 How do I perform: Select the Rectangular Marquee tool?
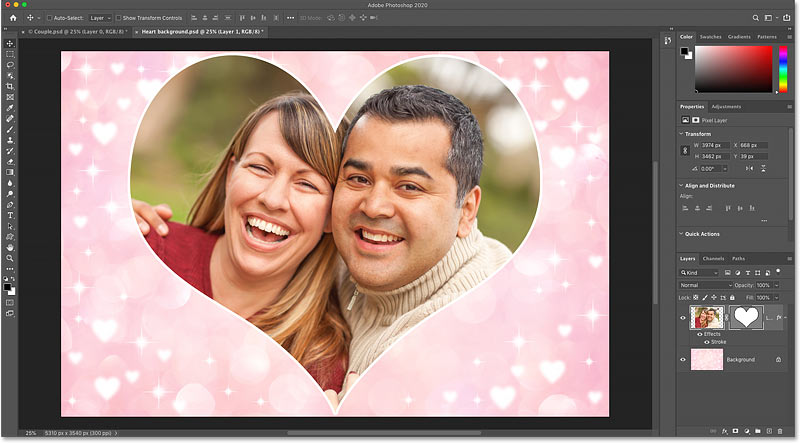(x=10, y=54)
